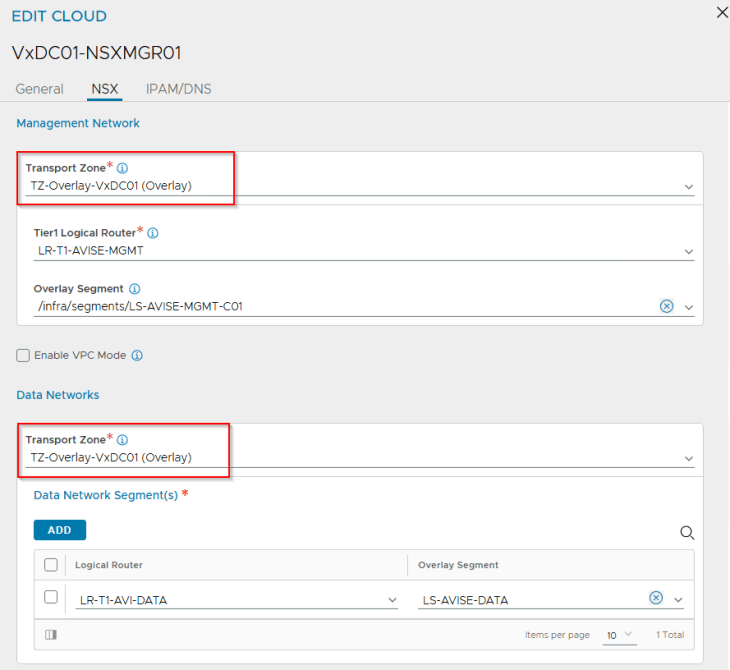The height and width of the screenshot is (670, 730).
Task: Open the search magnifier above segments table
Action: point(687,533)
